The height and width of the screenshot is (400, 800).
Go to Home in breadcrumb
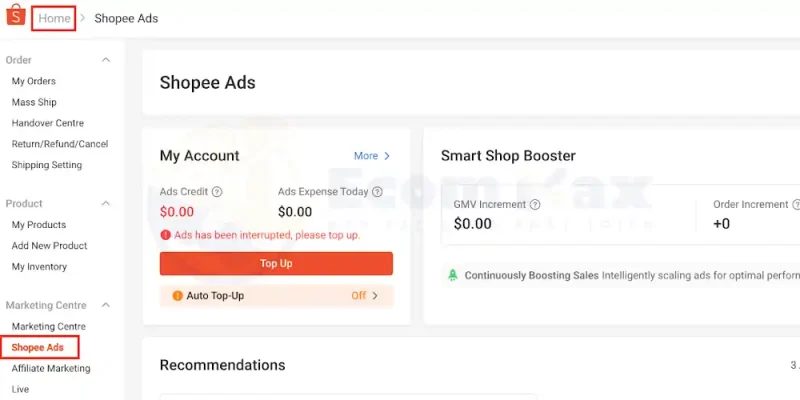point(54,18)
